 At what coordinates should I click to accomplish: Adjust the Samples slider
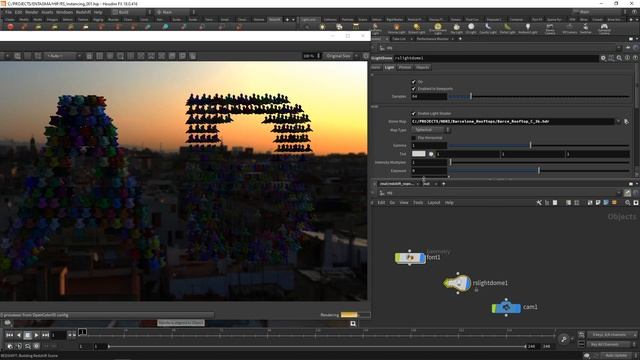click(539, 97)
